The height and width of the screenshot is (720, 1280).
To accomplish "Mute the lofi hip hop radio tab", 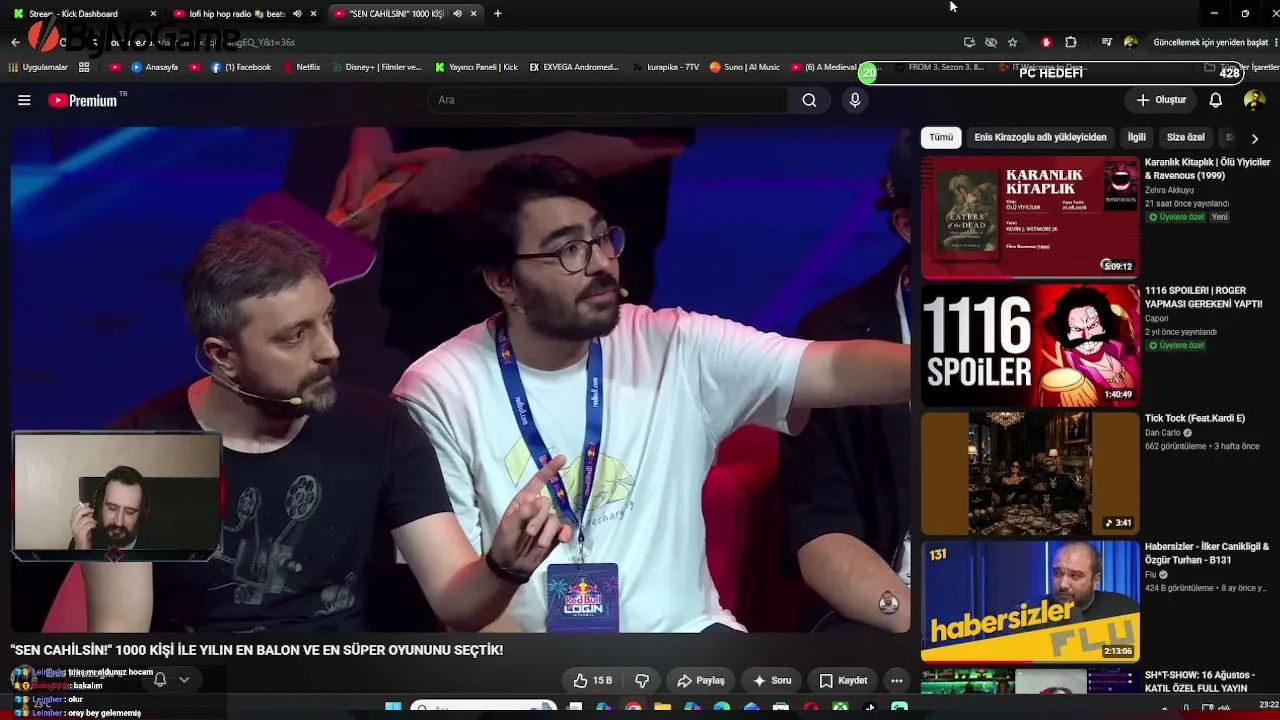I will coord(297,13).
